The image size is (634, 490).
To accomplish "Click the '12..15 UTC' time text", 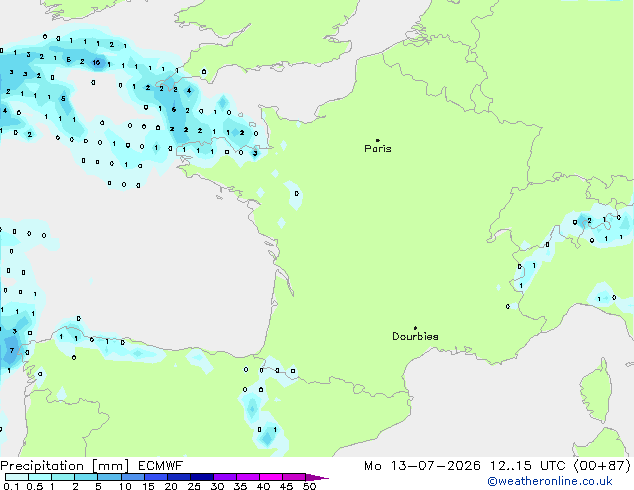I will click(527, 466).
